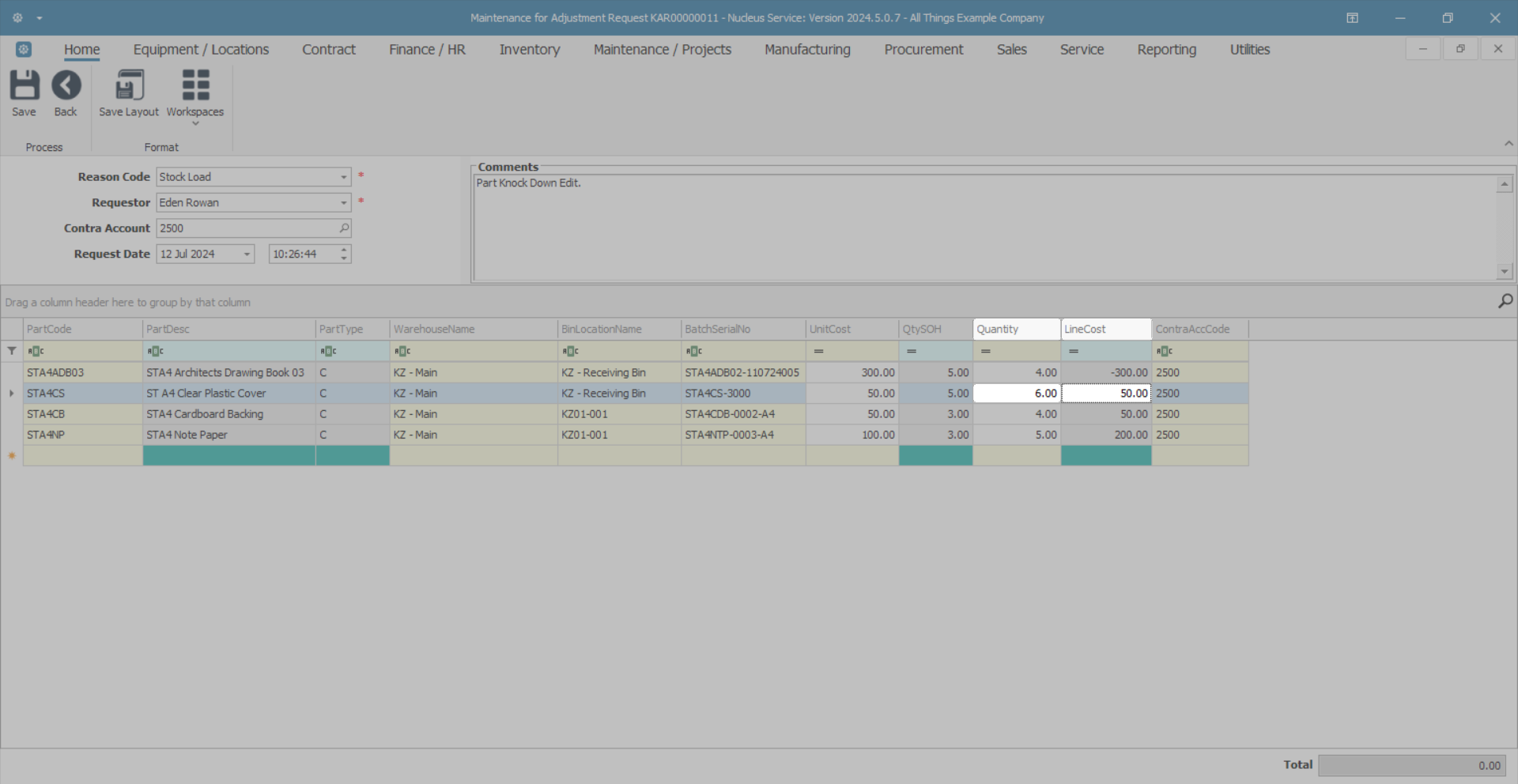Click the LineCost cell showing -300.00
This screenshot has width=1518, height=784.
point(1106,372)
